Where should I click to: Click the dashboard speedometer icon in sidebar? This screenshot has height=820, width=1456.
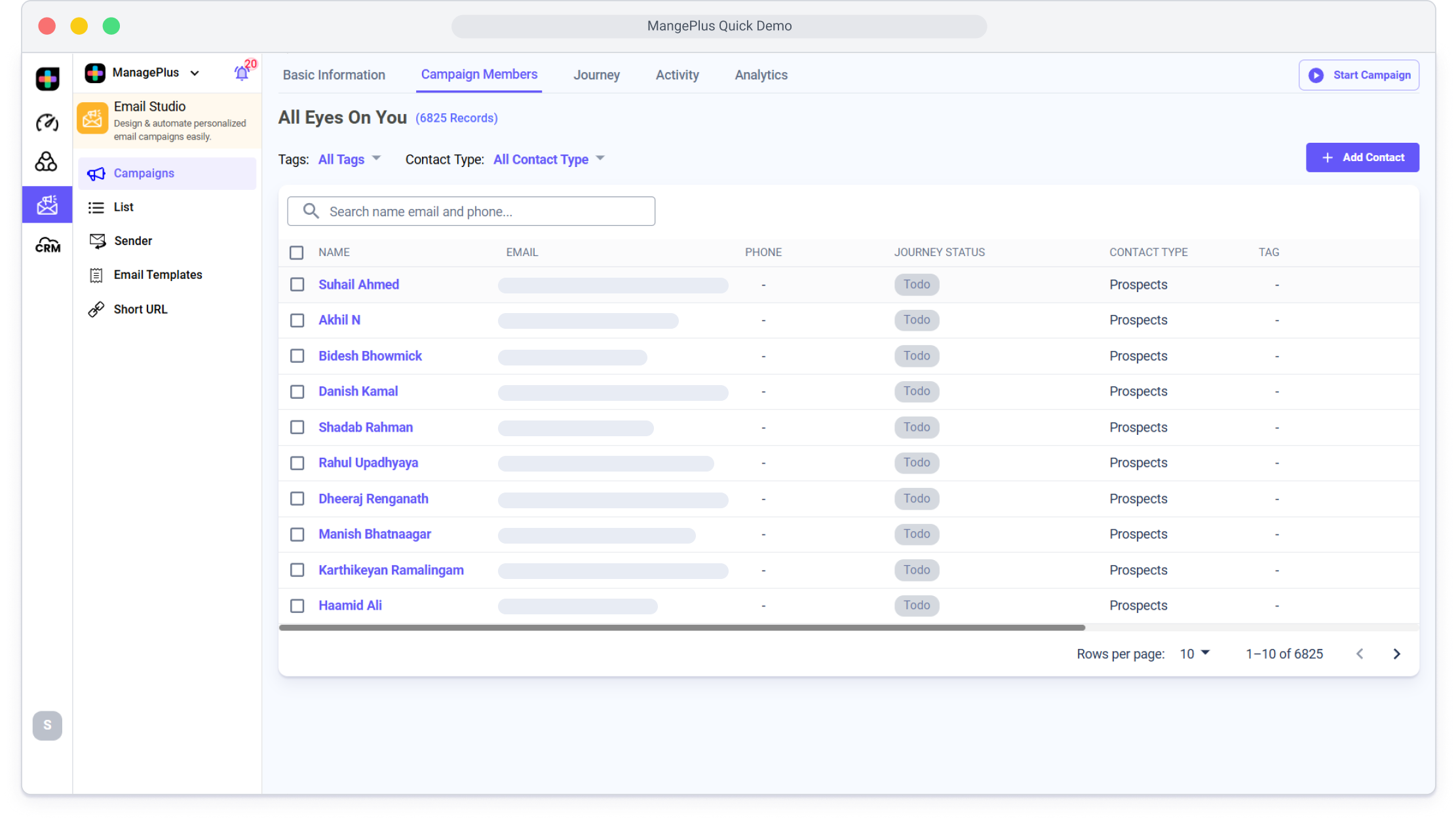(47, 122)
